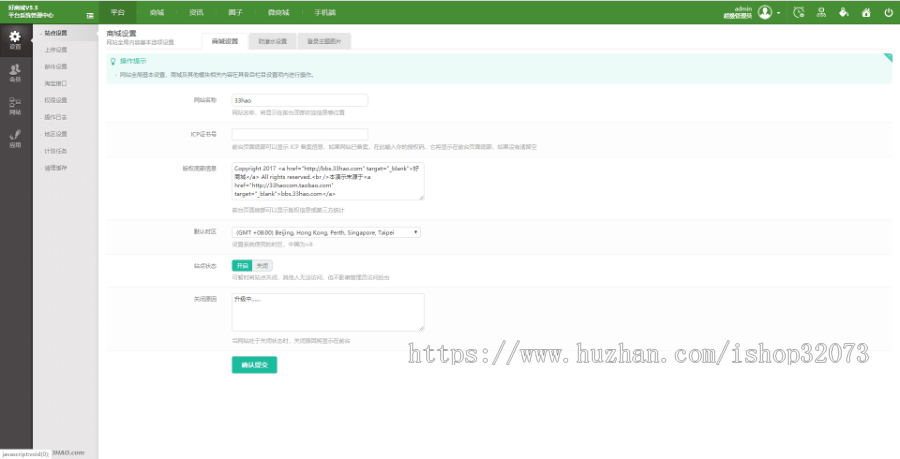Click the site name field containing 33hao

pos(300,100)
